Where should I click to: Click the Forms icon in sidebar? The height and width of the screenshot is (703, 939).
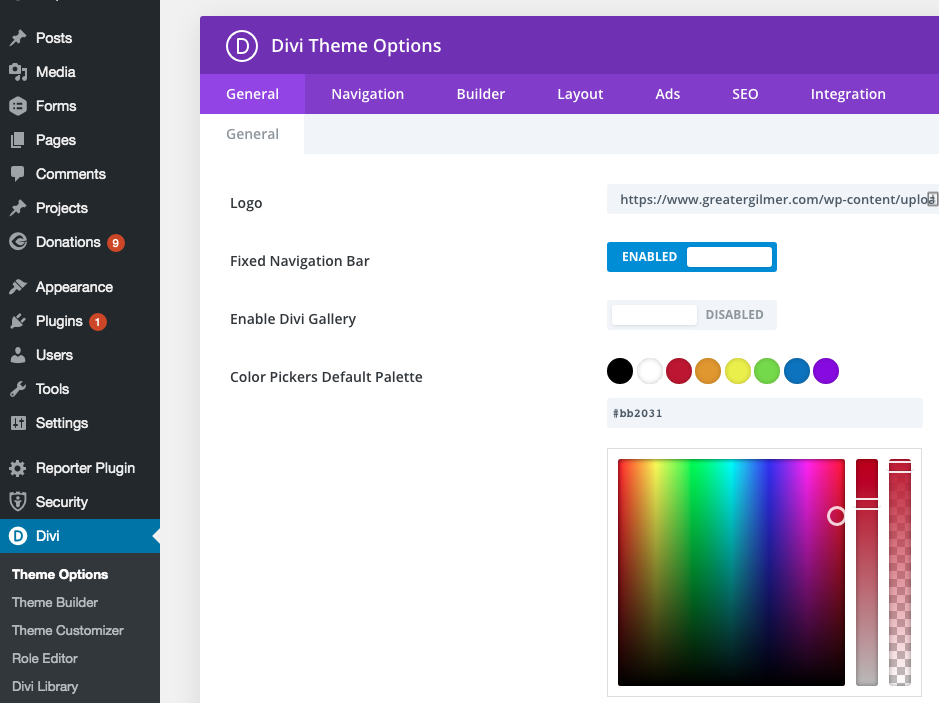tap(18, 106)
